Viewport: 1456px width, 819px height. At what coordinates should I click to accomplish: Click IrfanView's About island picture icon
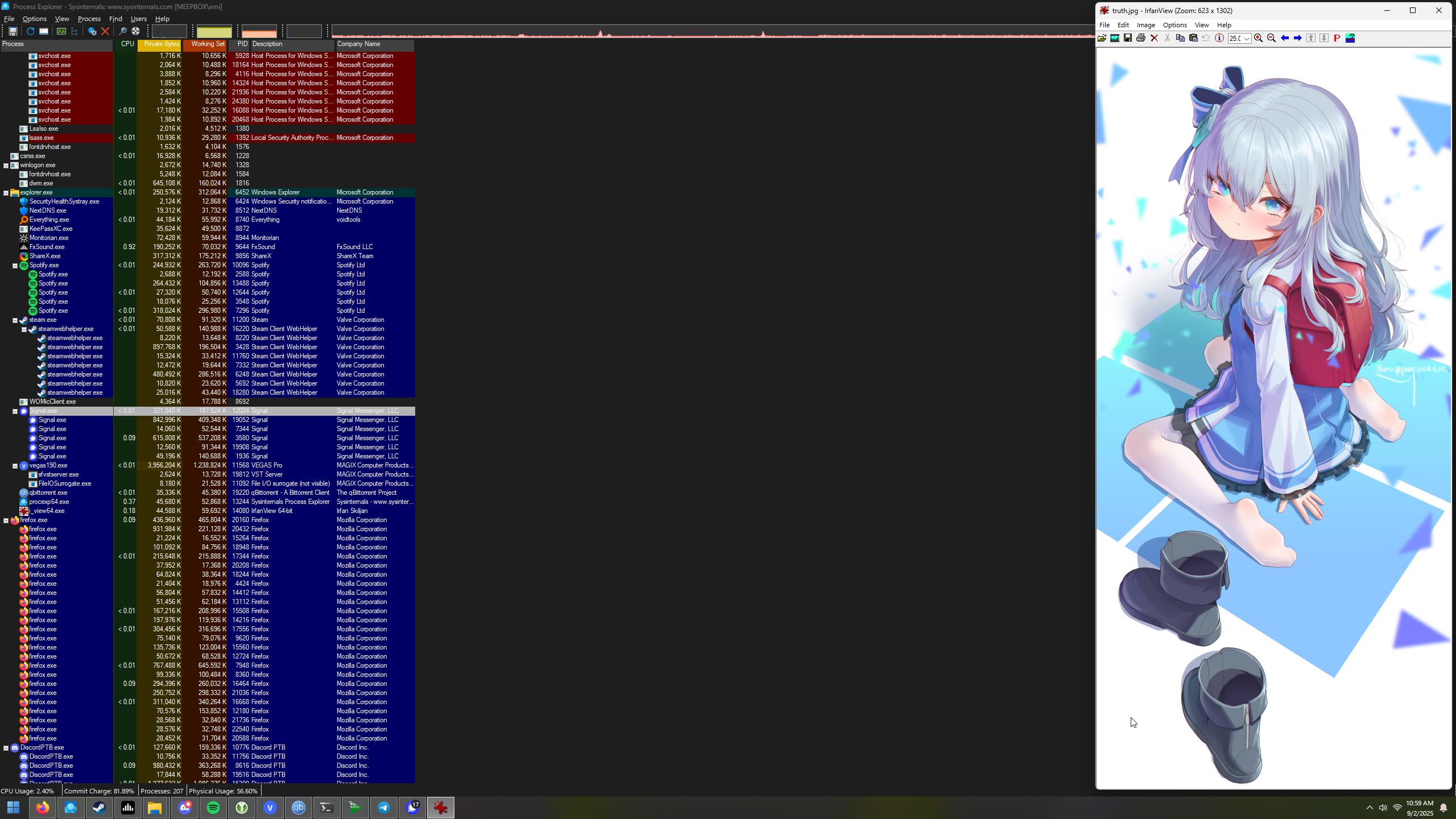tap(1350, 38)
